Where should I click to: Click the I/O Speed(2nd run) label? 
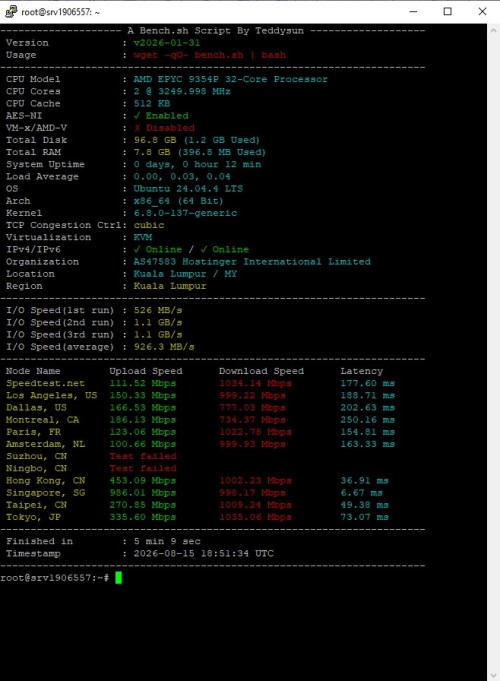60,322
